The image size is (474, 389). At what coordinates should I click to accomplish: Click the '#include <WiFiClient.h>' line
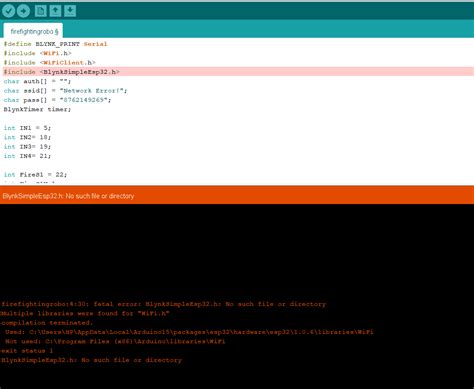(x=50, y=63)
